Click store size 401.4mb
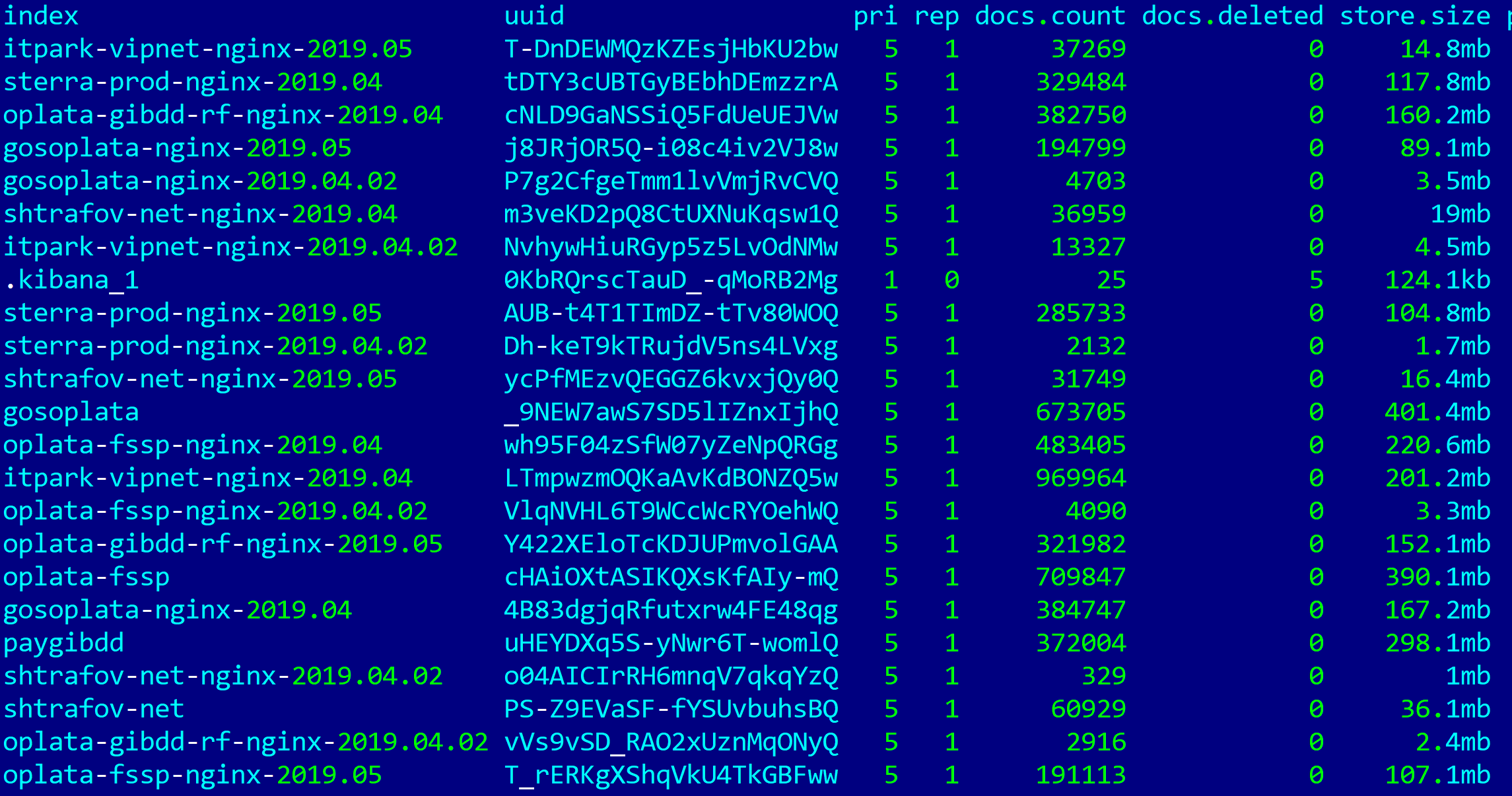Viewport: 1512px width, 796px height. tap(1437, 412)
